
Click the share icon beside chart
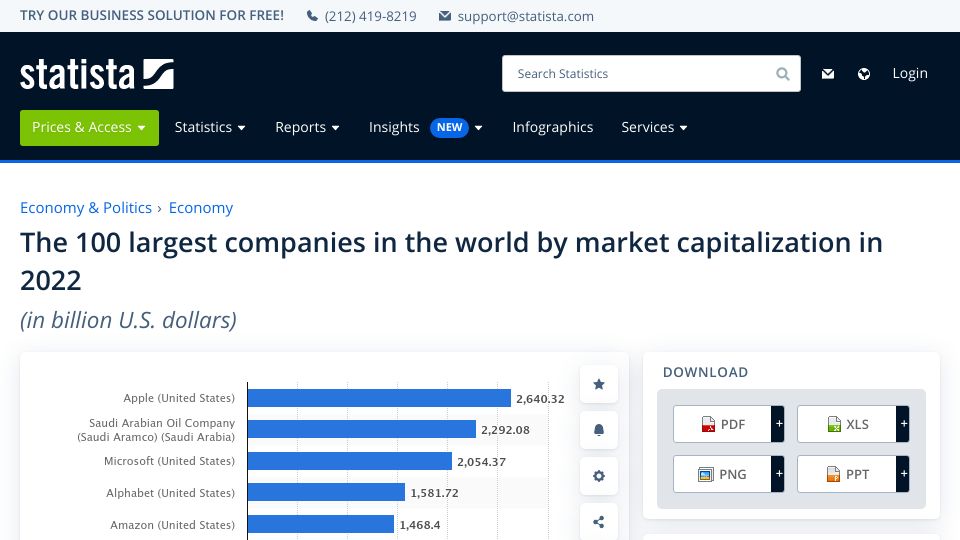point(599,522)
